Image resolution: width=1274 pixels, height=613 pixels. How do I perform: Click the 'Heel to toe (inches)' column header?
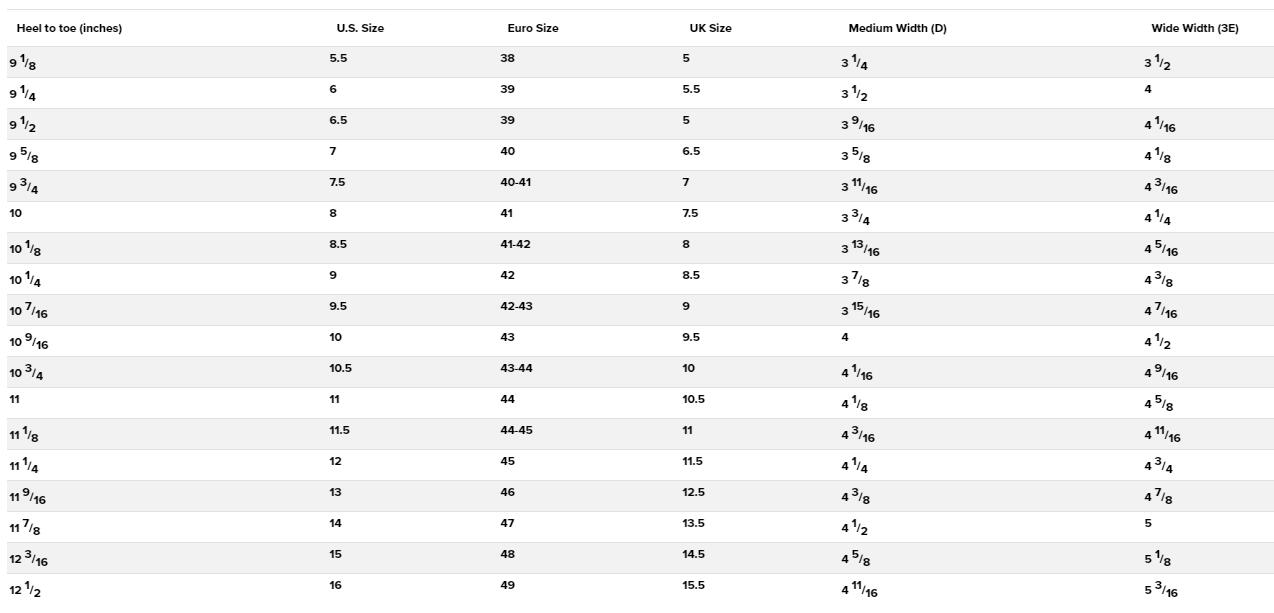tap(69, 28)
